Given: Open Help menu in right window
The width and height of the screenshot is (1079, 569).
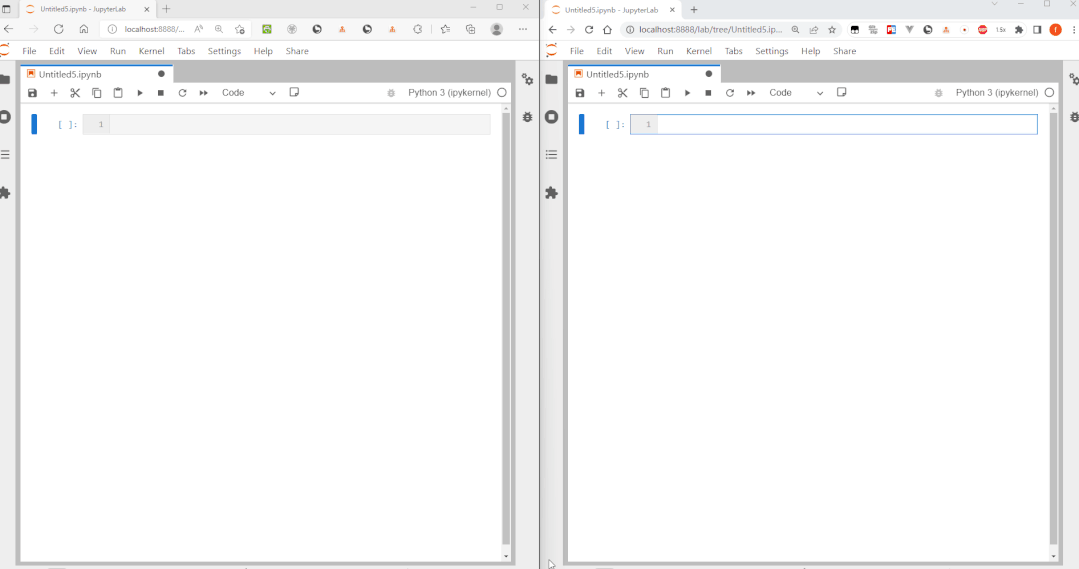Looking at the screenshot, I should [x=811, y=51].
